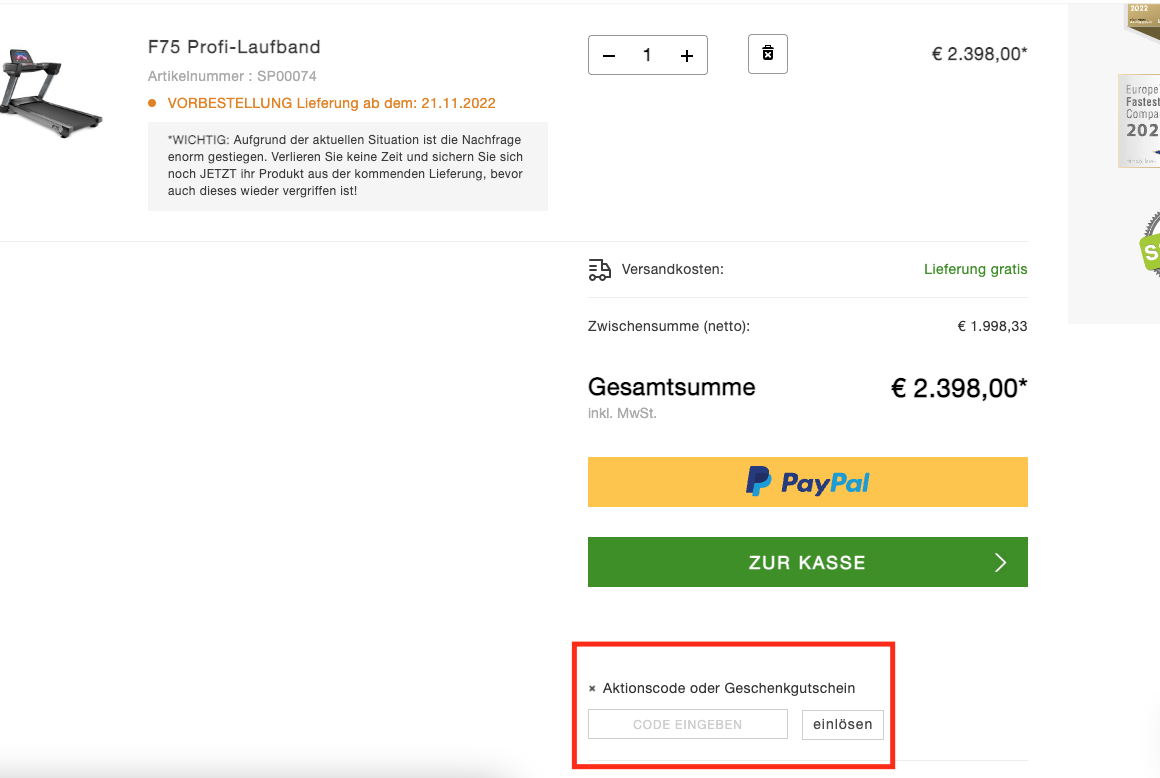Select the quantity field showing 1
This screenshot has height=778, width=1160.
(x=647, y=56)
